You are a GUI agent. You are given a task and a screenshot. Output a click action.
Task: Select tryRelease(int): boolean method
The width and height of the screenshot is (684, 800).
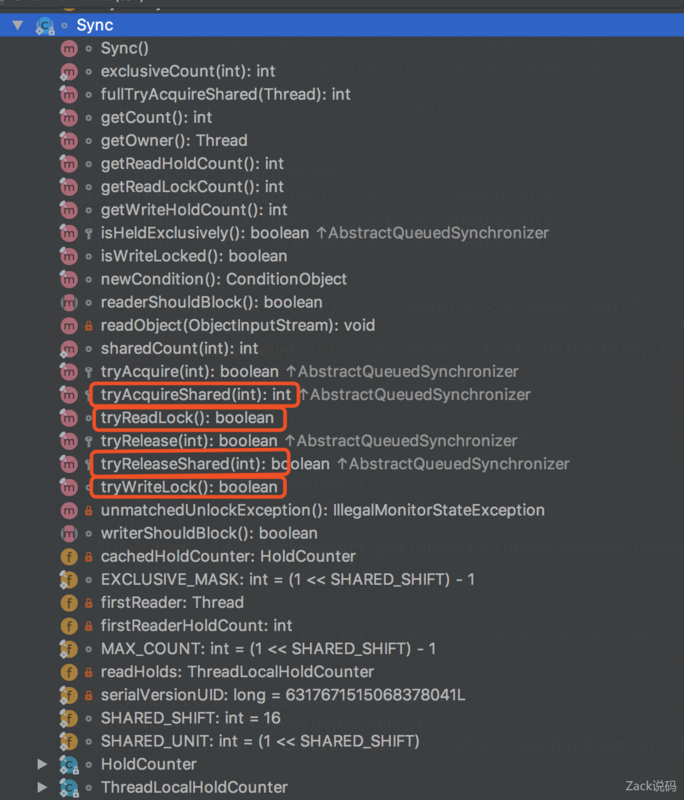(189, 441)
